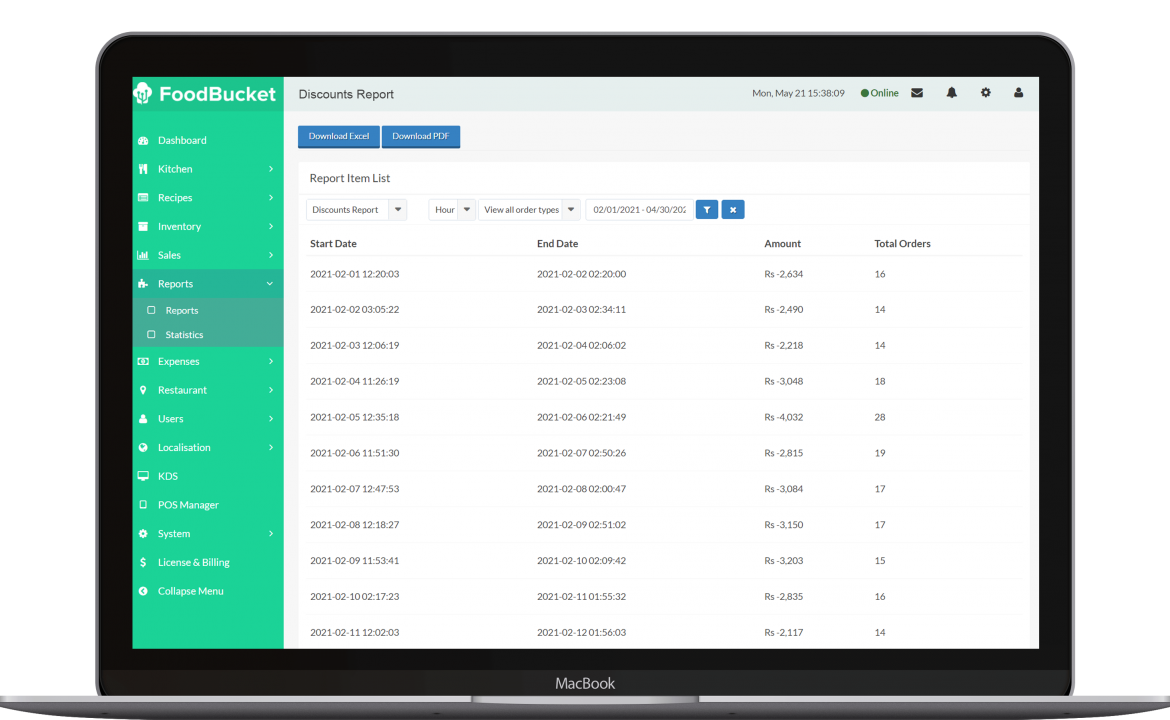
Task: Sort by Amount column header
Action: pyautogui.click(x=782, y=244)
